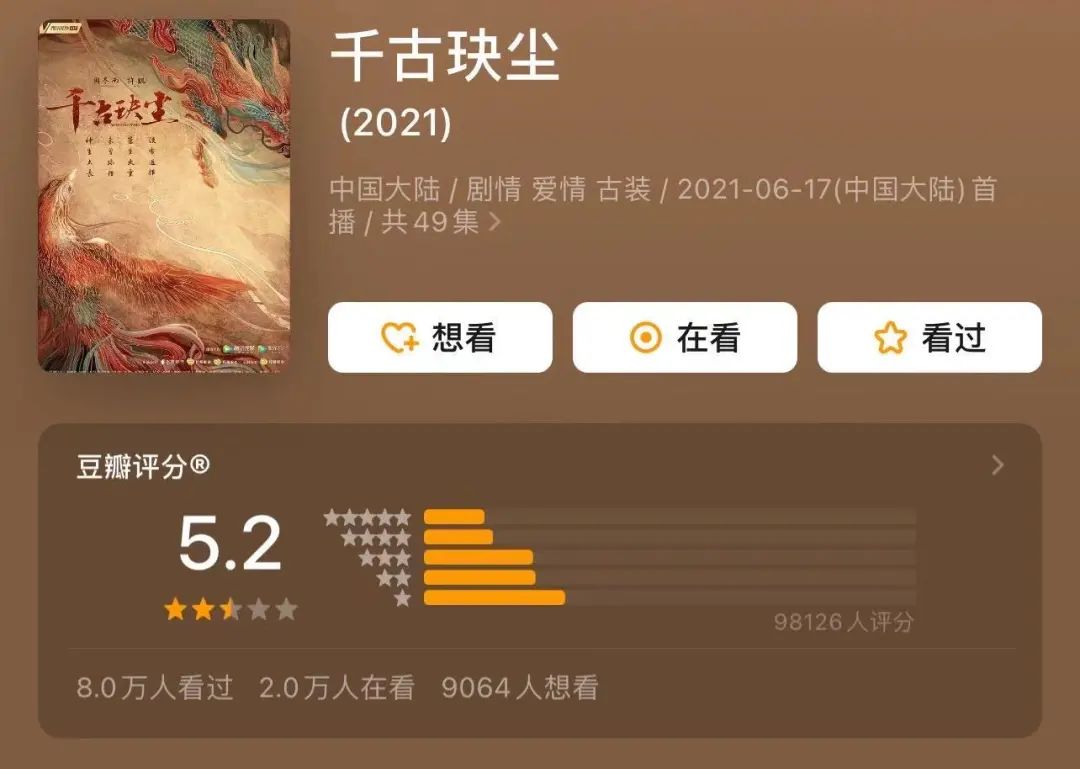Click the five-star row icon
The height and width of the screenshot is (769, 1080).
367,517
